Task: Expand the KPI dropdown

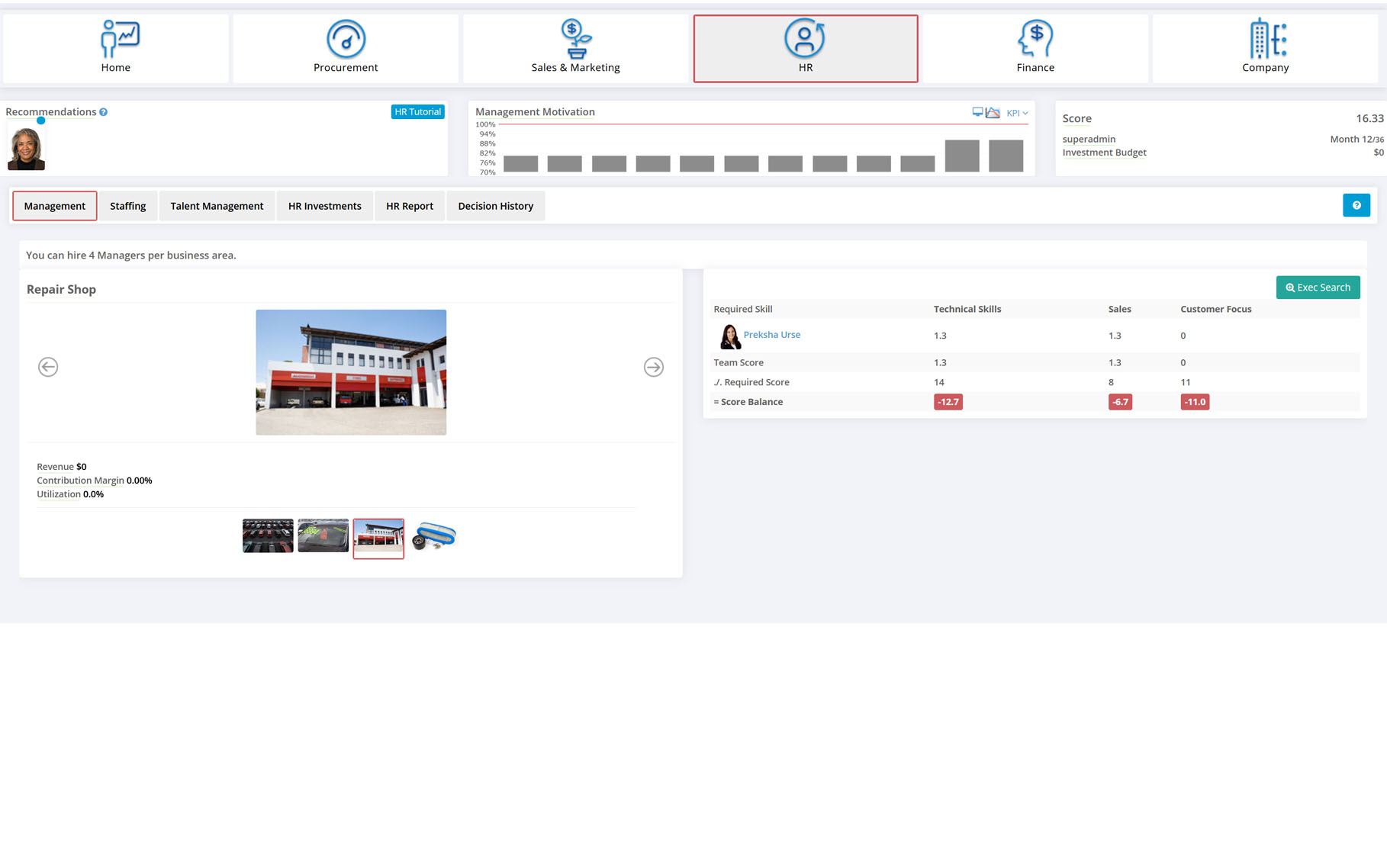Action: click(x=1017, y=113)
